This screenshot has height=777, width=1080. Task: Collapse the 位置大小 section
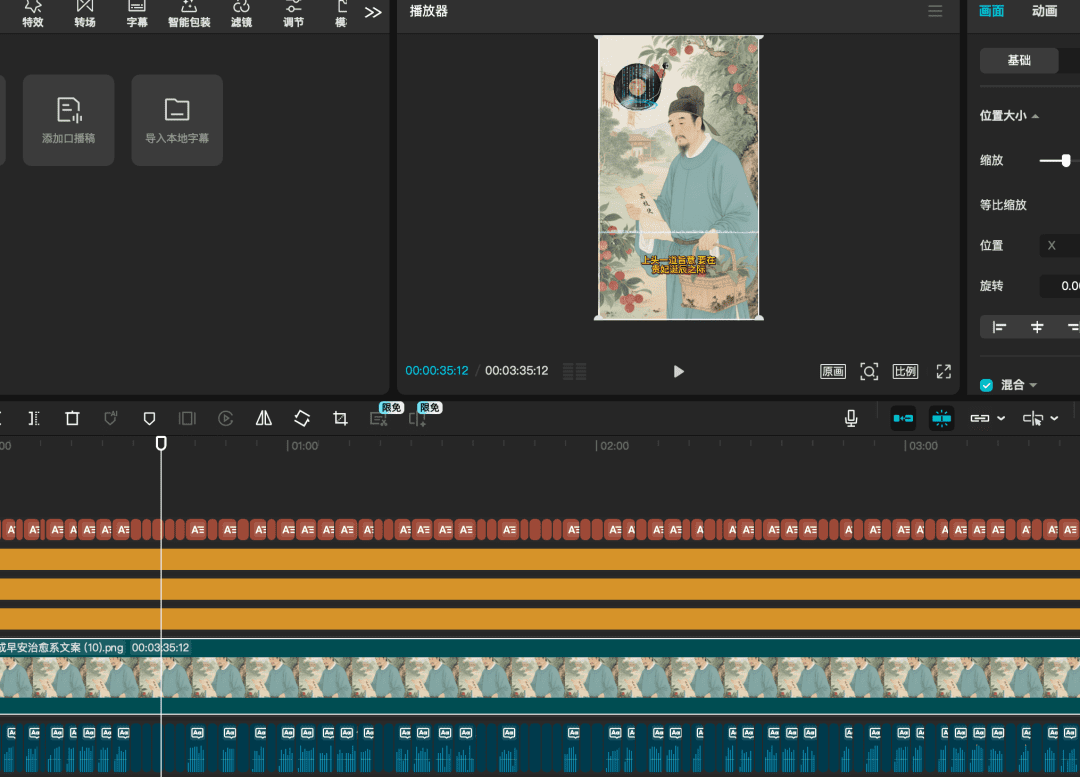[x=1035, y=116]
